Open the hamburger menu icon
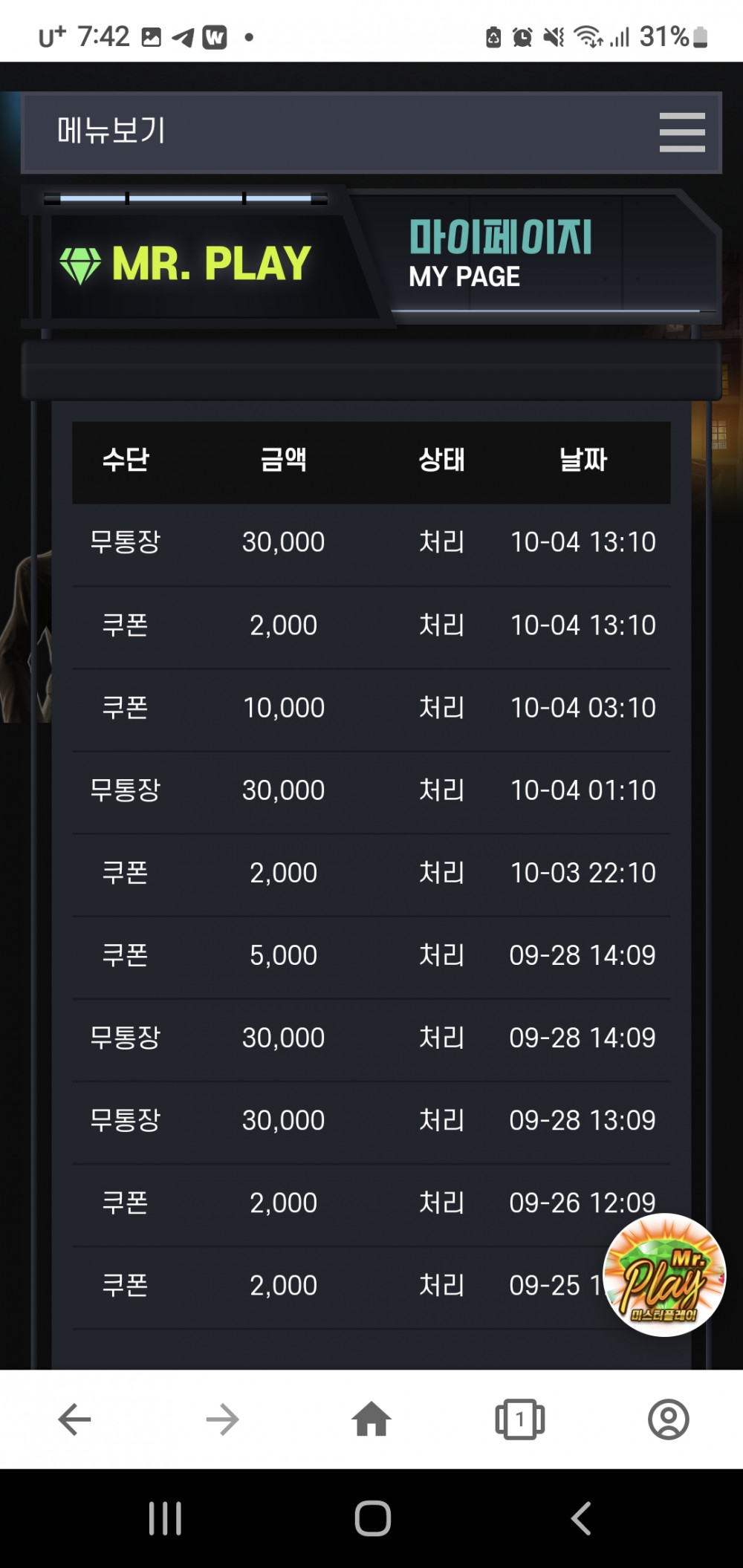The width and height of the screenshot is (743, 1568). tap(682, 132)
